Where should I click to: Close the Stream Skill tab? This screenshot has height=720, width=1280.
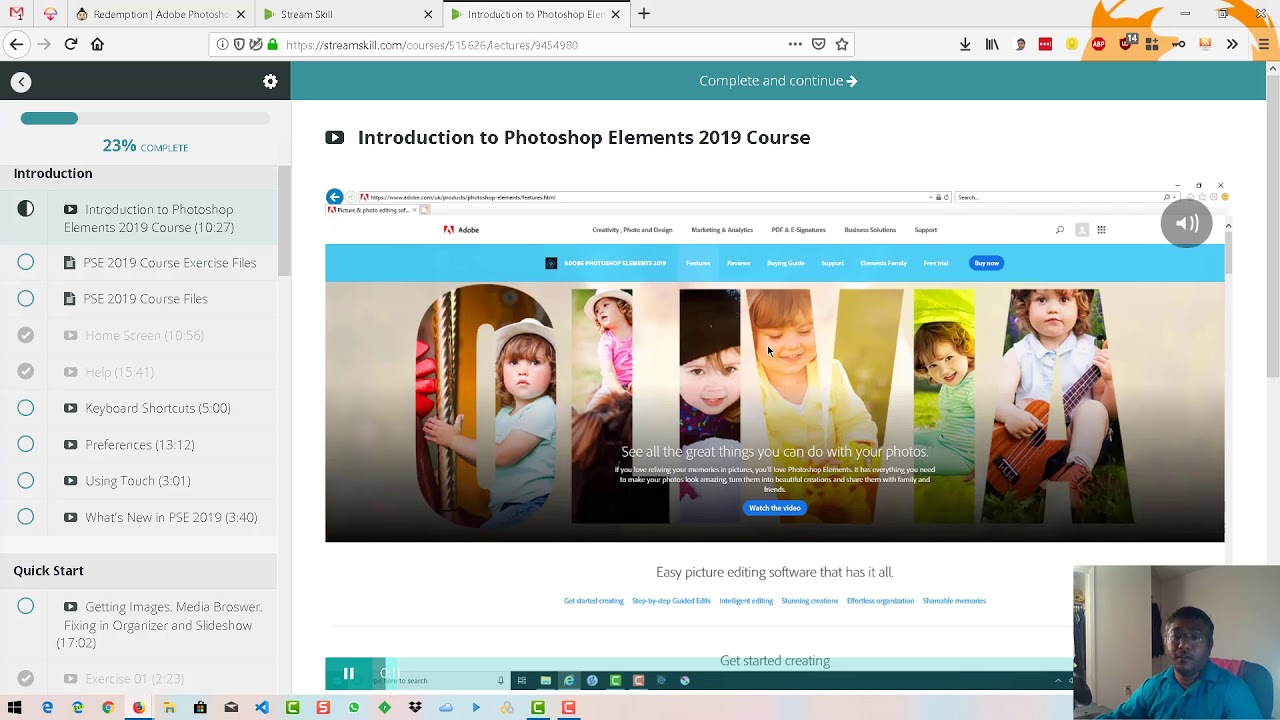pyautogui.click(x=428, y=14)
